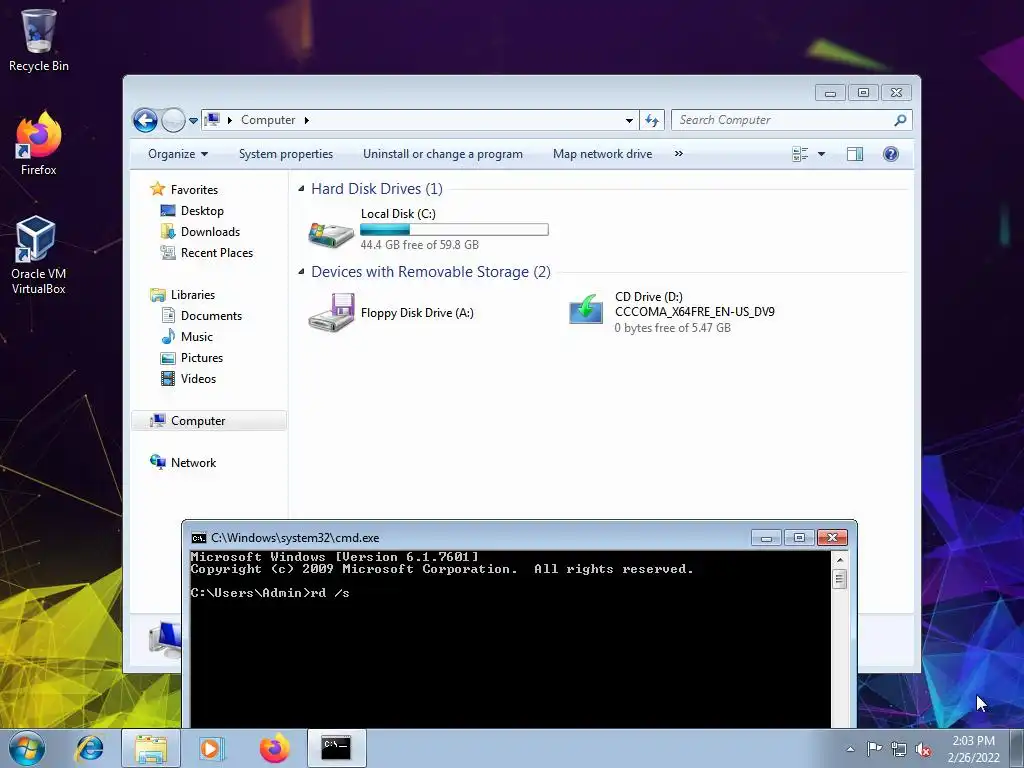Click the Explorer Forward arrow button

click(x=172, y=120)
